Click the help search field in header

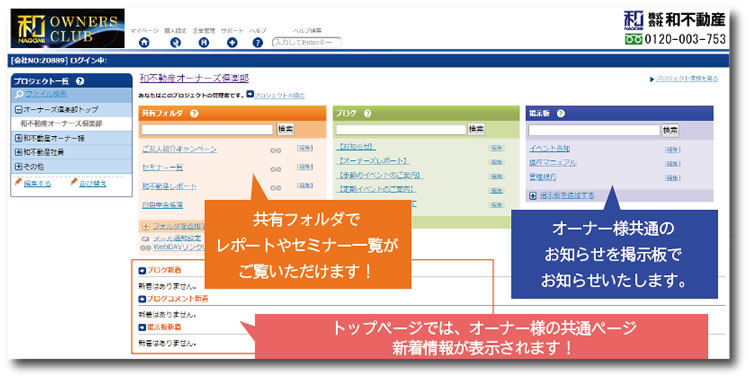(x=307, y=42)
